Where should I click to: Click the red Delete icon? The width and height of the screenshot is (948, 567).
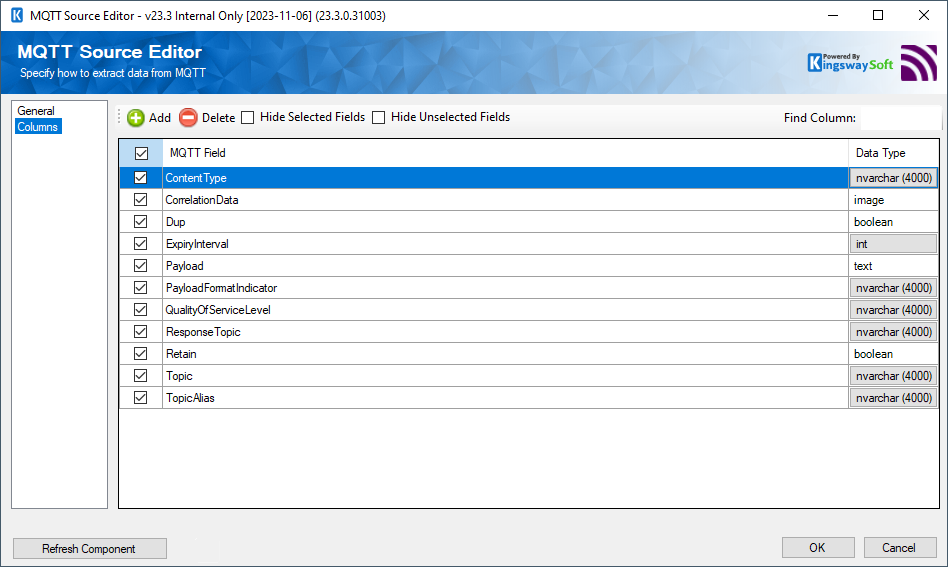188,117
